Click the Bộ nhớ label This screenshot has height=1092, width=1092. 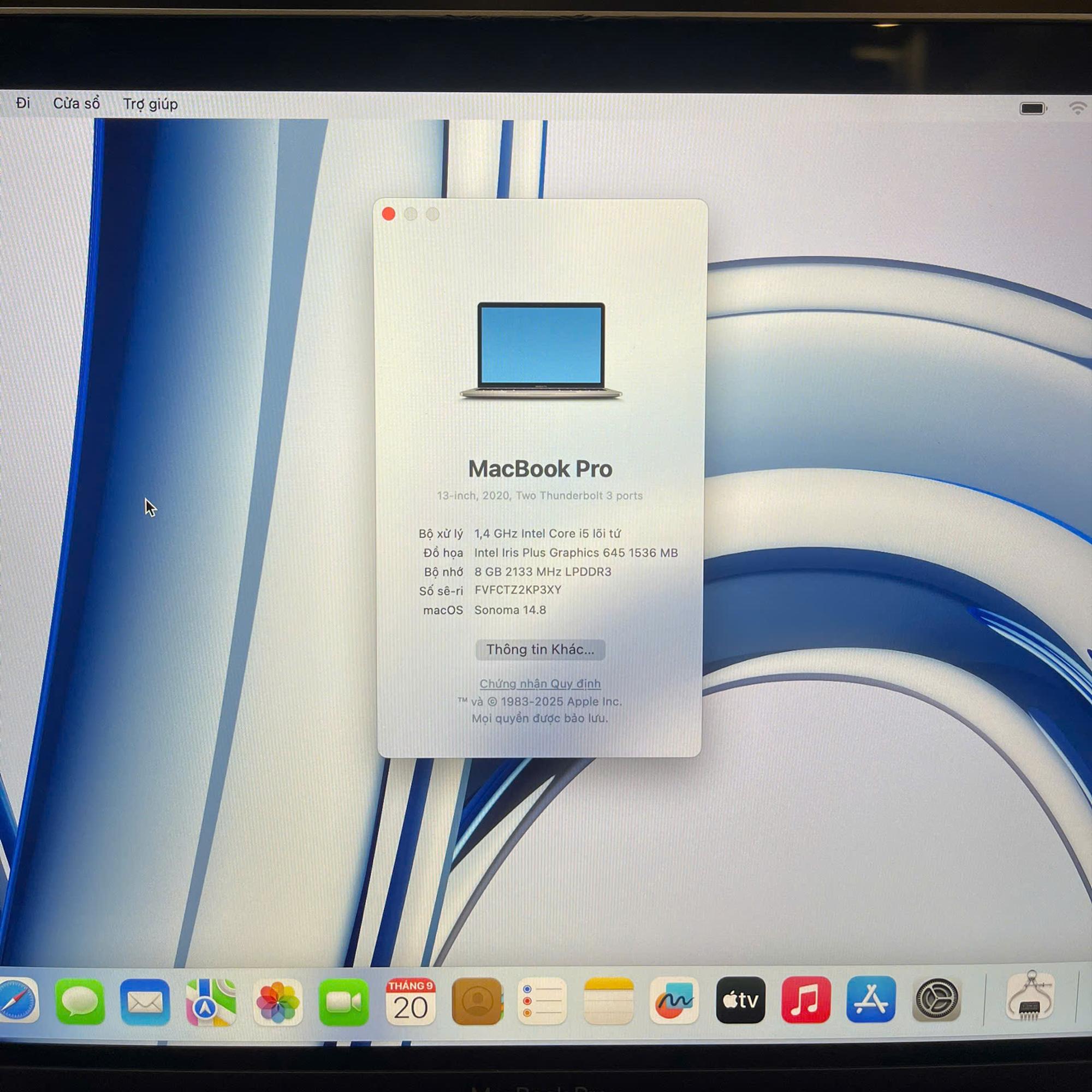[x=444, y=572]
